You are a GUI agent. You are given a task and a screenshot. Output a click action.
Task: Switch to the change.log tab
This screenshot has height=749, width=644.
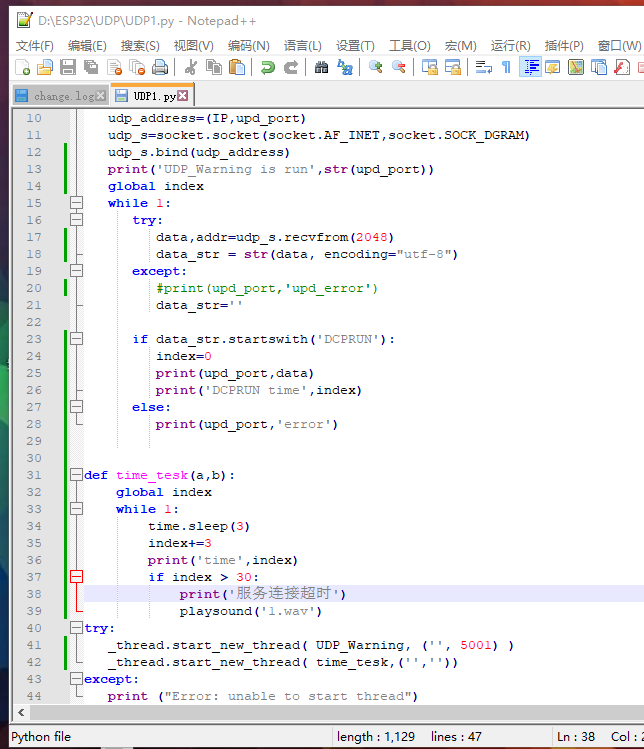[x=63, y=96]
